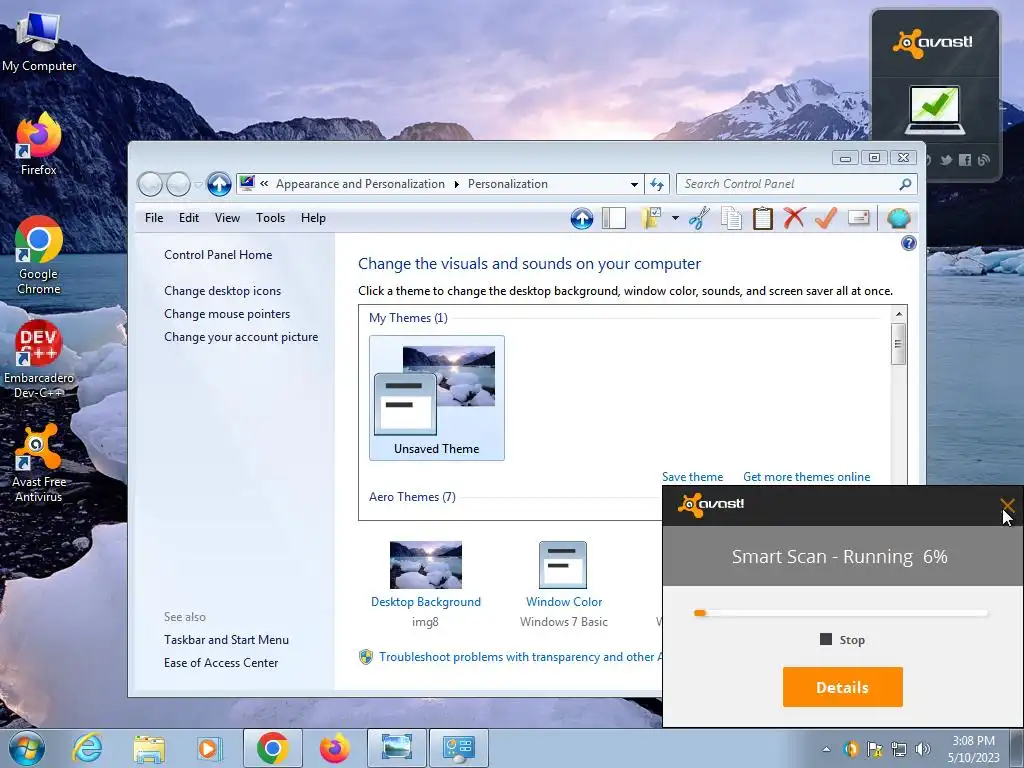The image size is (1024, 768).
Task: Click the Save theme link
Action: pyautogui.click(x=692, y=477)
